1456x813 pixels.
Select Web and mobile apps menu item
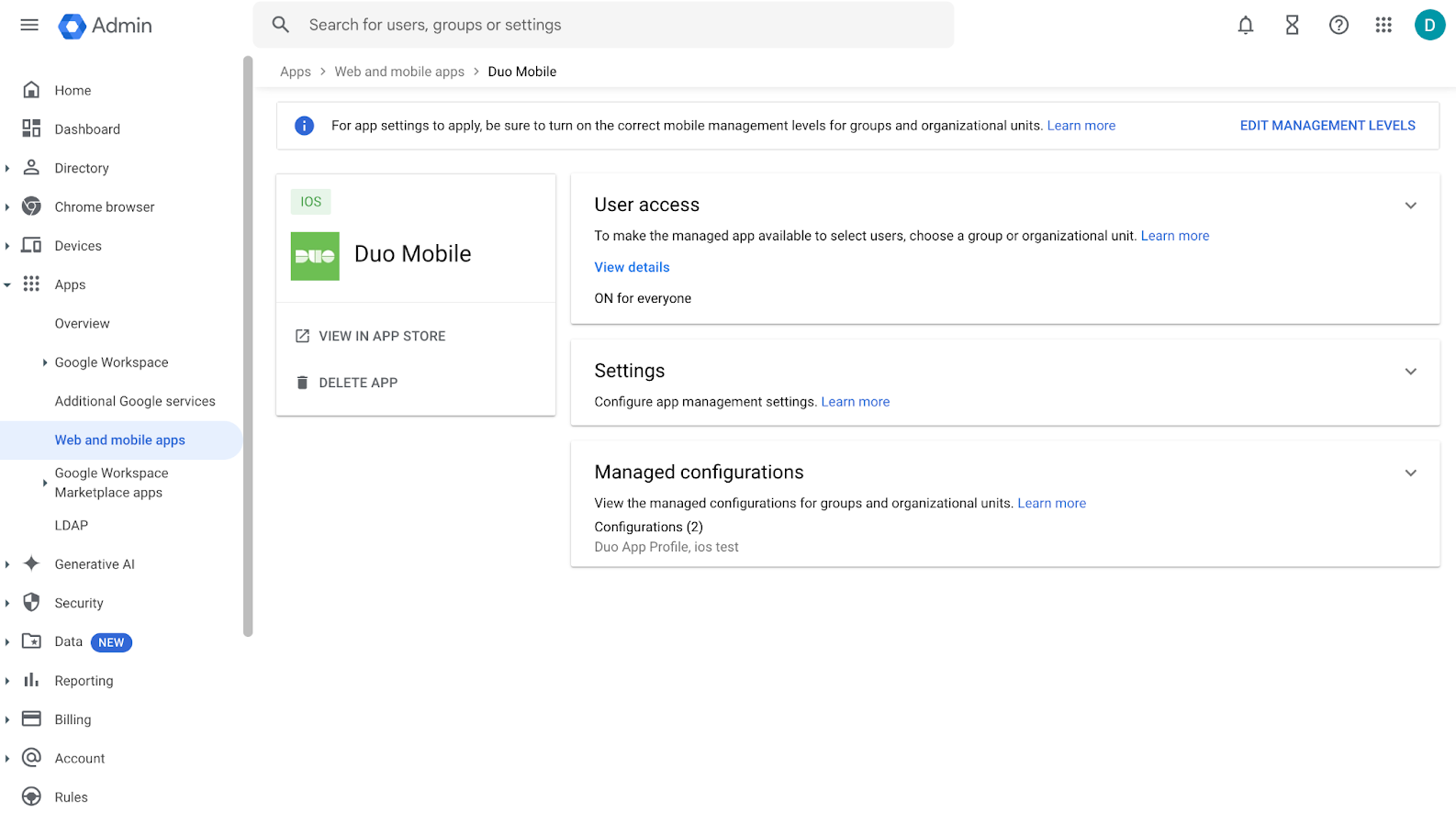pyautogui.click(x=119, y=440)
